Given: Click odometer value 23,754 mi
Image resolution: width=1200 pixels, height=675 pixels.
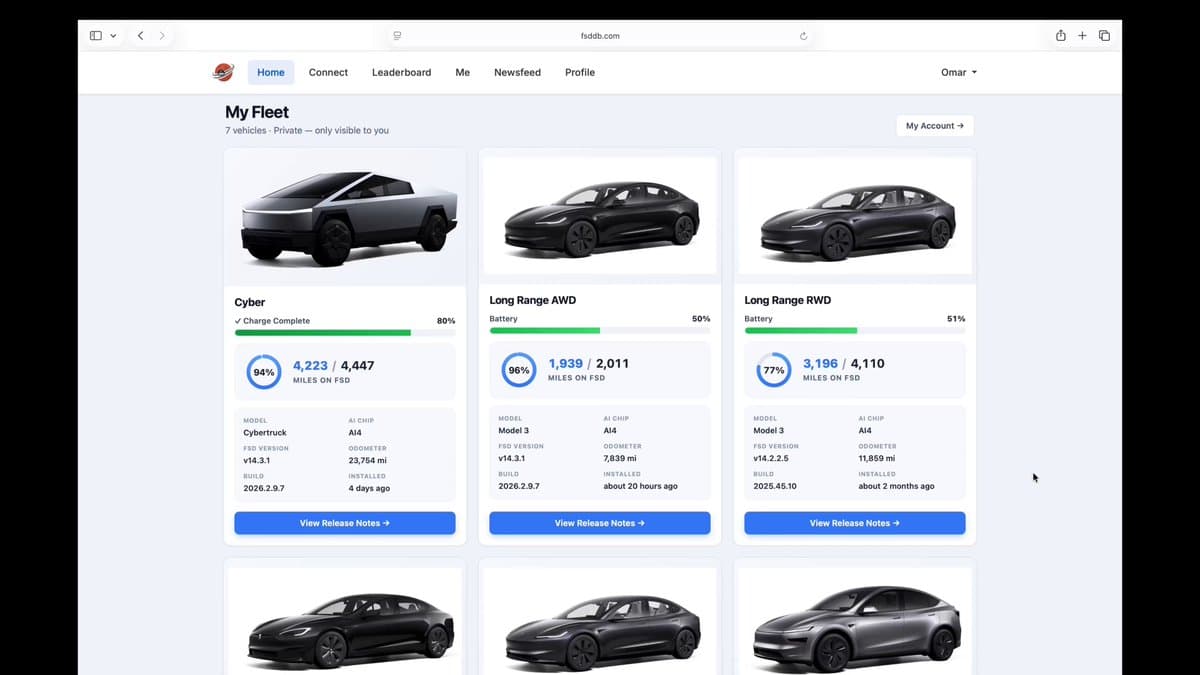Looking at the screenshot, I should coord(367,461).
